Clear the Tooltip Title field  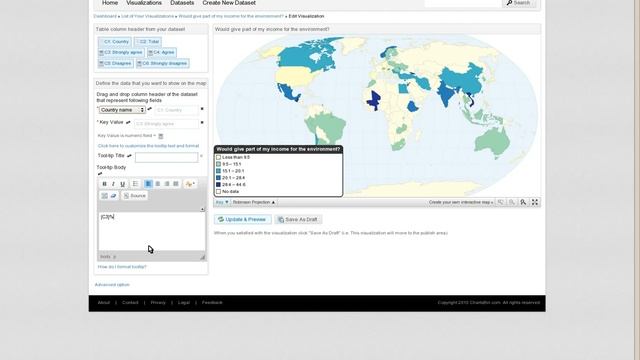point(201,156)
